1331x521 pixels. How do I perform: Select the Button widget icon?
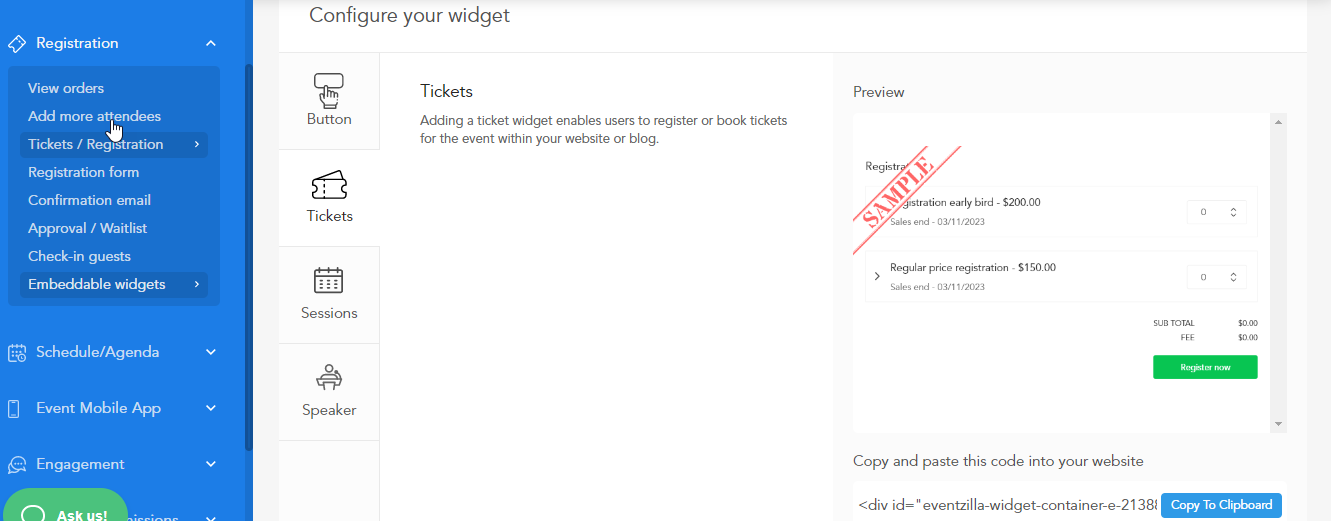click(328, 89)
